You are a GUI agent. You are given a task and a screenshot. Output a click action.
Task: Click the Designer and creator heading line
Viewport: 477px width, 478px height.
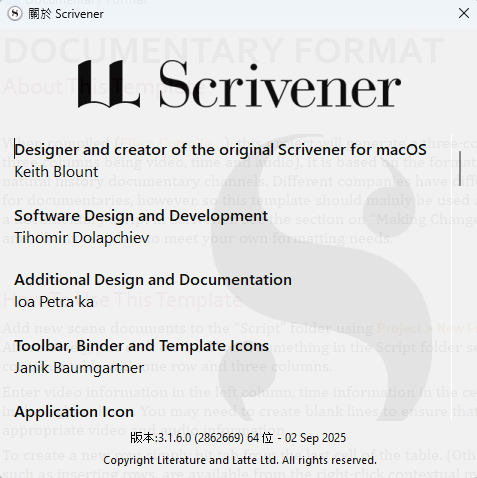coord(220,150)
